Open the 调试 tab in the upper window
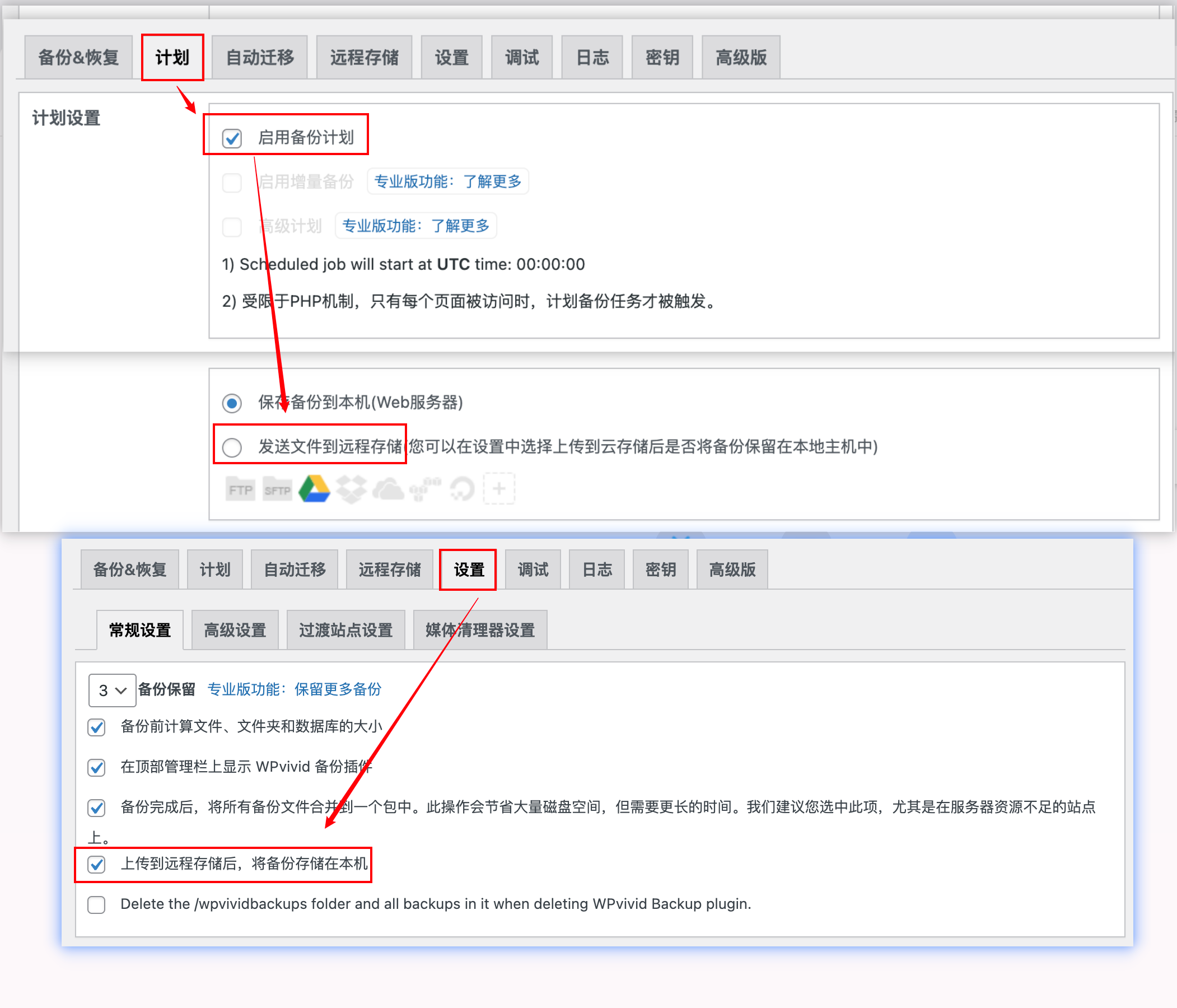The image size is (1177, 1008). pos(521,57)
